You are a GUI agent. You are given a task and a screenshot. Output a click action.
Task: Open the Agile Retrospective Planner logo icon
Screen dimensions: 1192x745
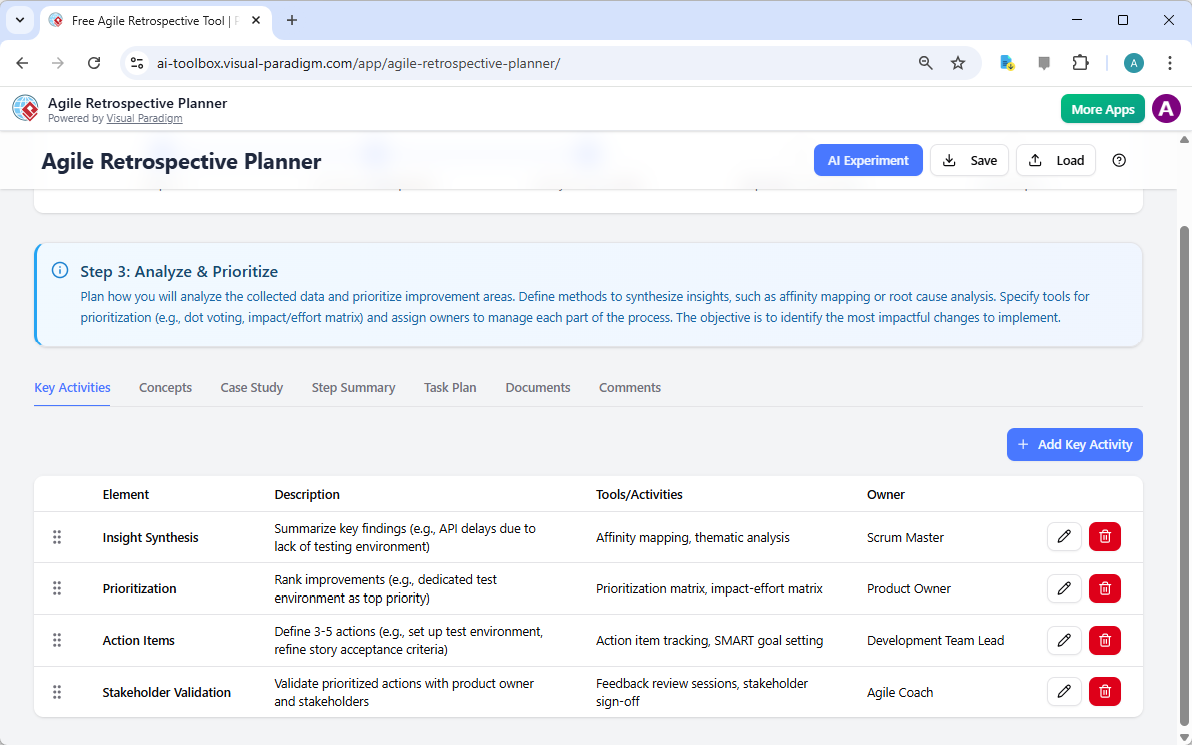(25, 108)
